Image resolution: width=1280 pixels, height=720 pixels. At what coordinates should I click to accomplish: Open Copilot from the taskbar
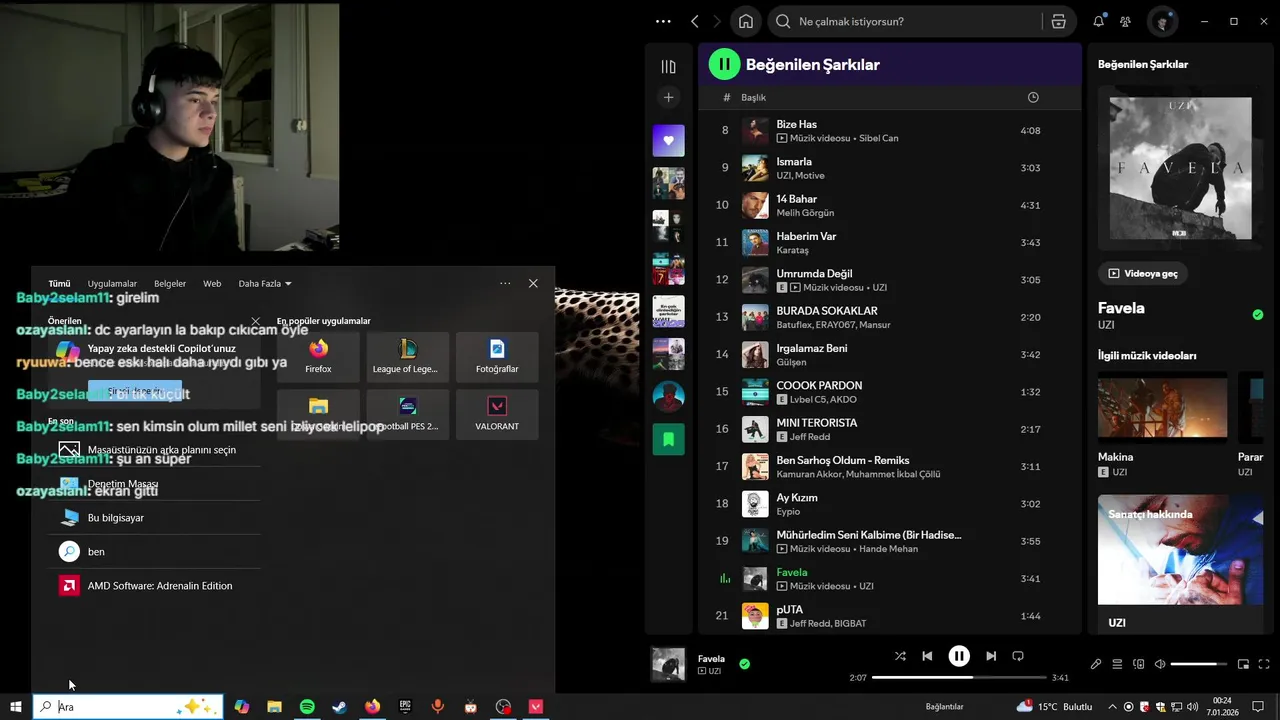[242, 706]
